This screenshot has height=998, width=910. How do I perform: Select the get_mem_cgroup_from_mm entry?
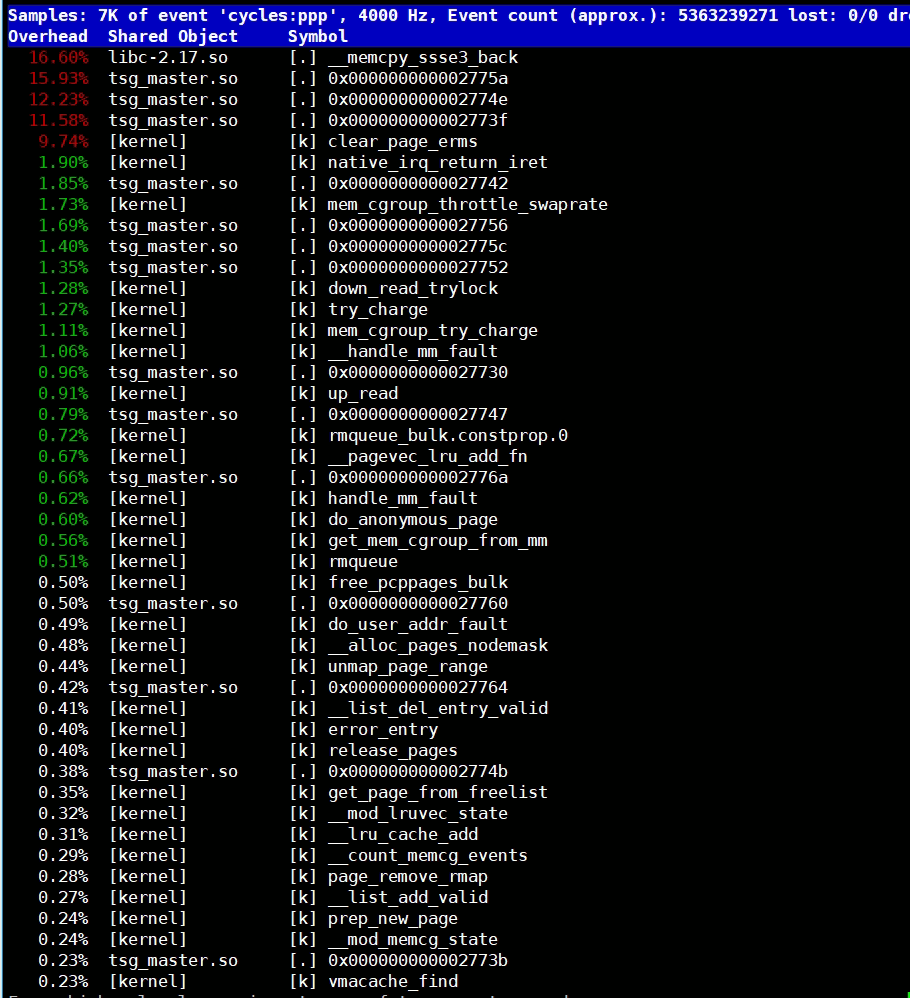[x=437, y=540]
